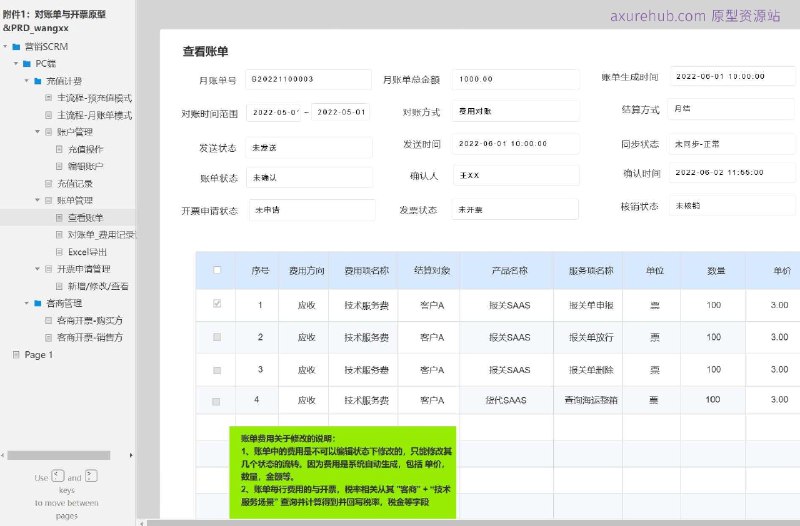Click the sidebar scrollbar left arrow
This screenshot has width=800, height=526.
[x=3, y=455]
